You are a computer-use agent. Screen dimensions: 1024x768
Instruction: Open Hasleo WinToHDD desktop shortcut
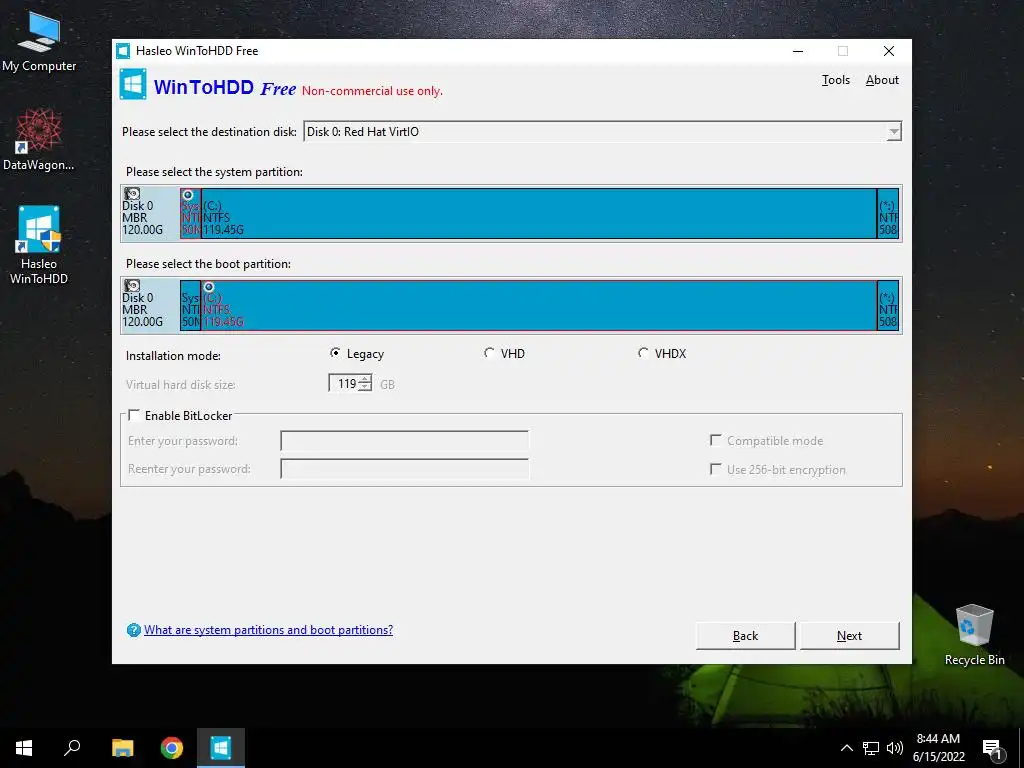[39, 244]
